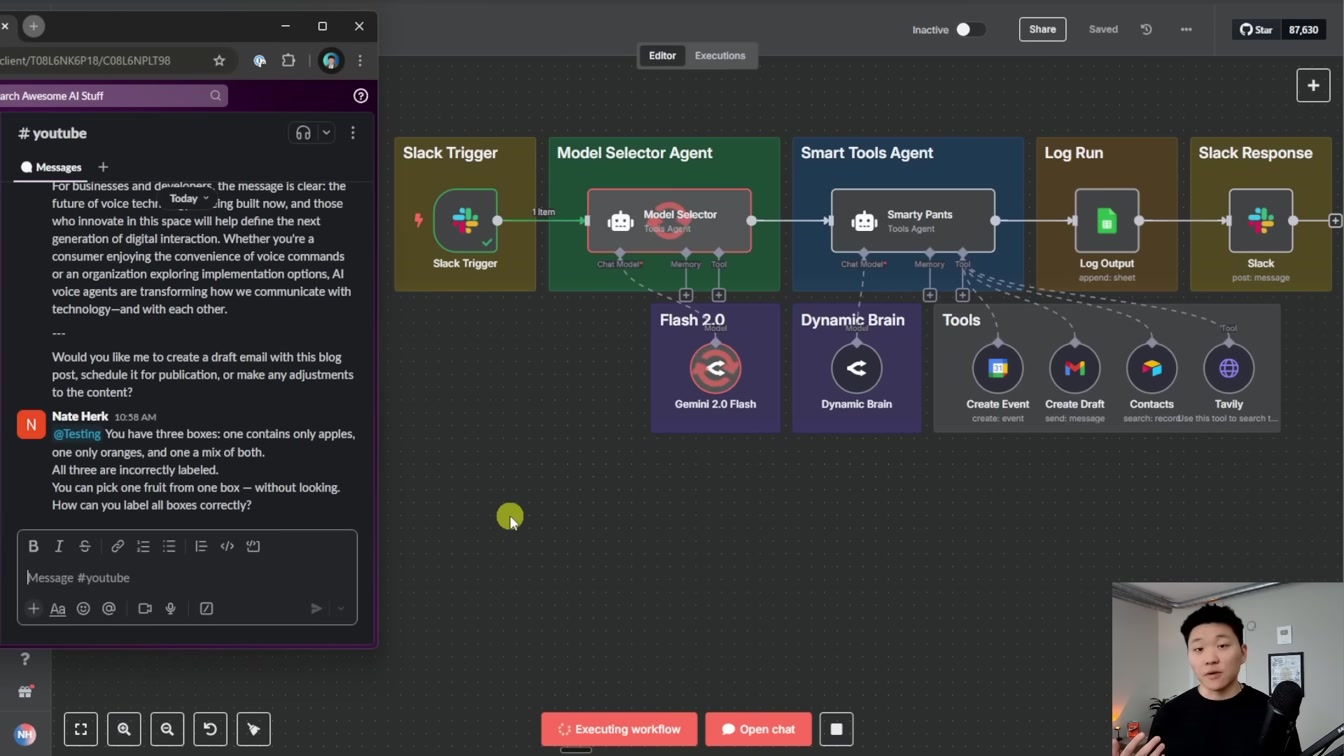The image size is (1344, 756).
Task: Open the Today date jump dropdown
Action: [189, 199]
